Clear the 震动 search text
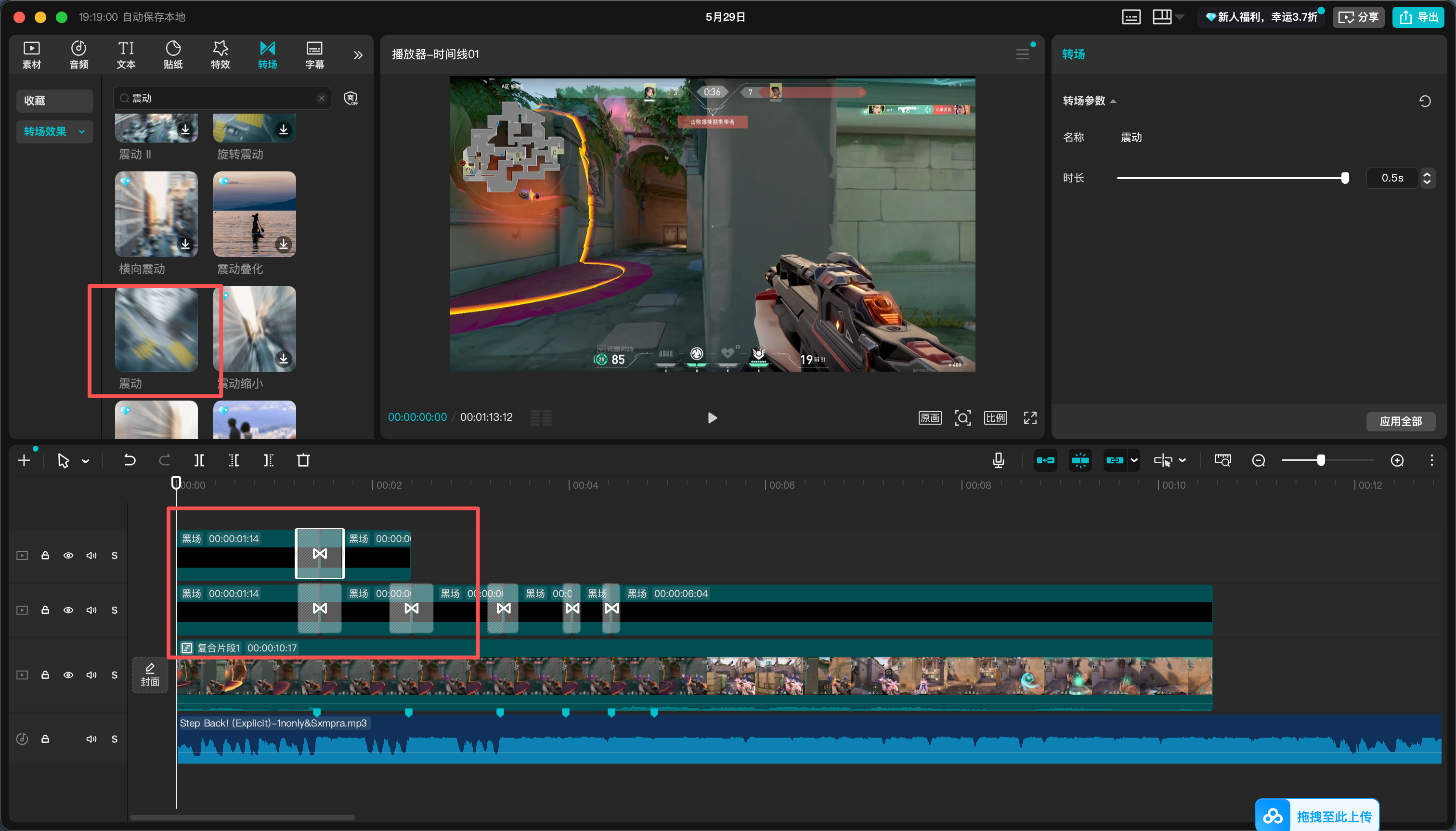This screenshot has height=831, width=1456. (321, 98)
